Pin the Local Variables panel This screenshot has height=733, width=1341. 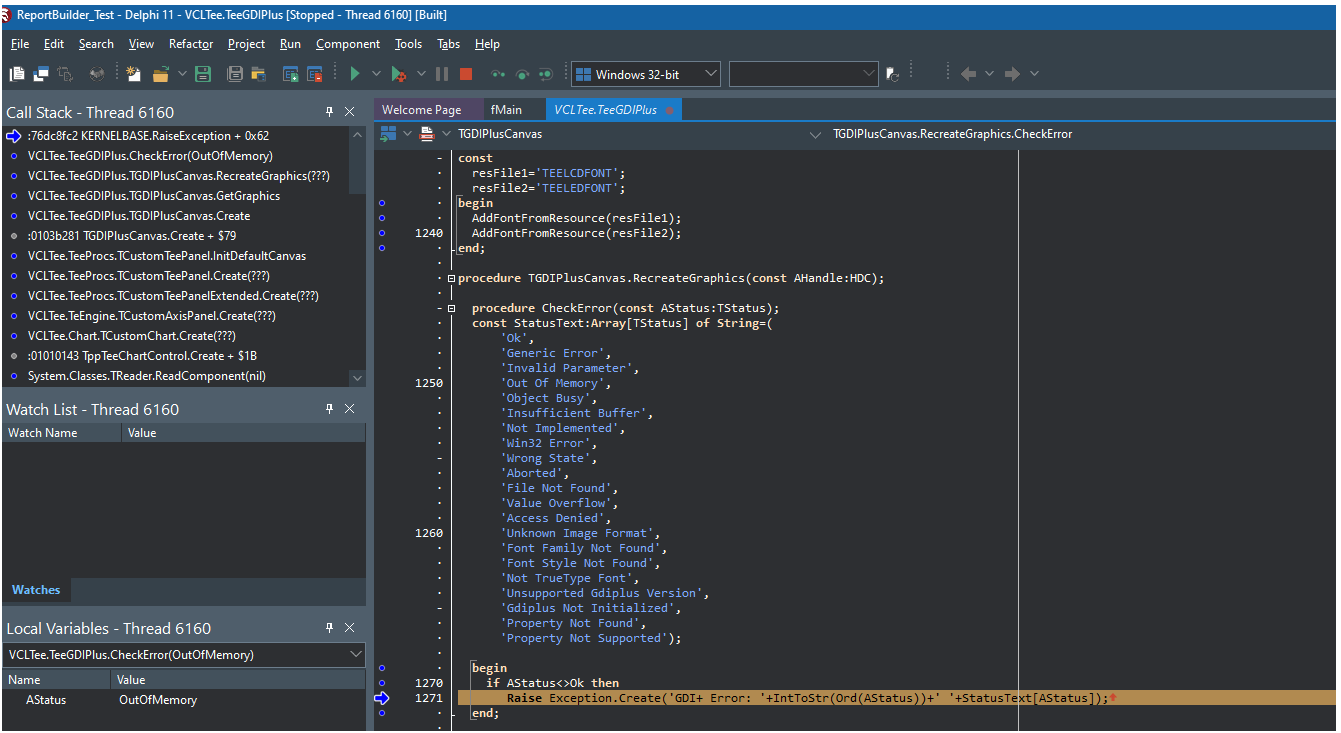click(x=329, y=628)
